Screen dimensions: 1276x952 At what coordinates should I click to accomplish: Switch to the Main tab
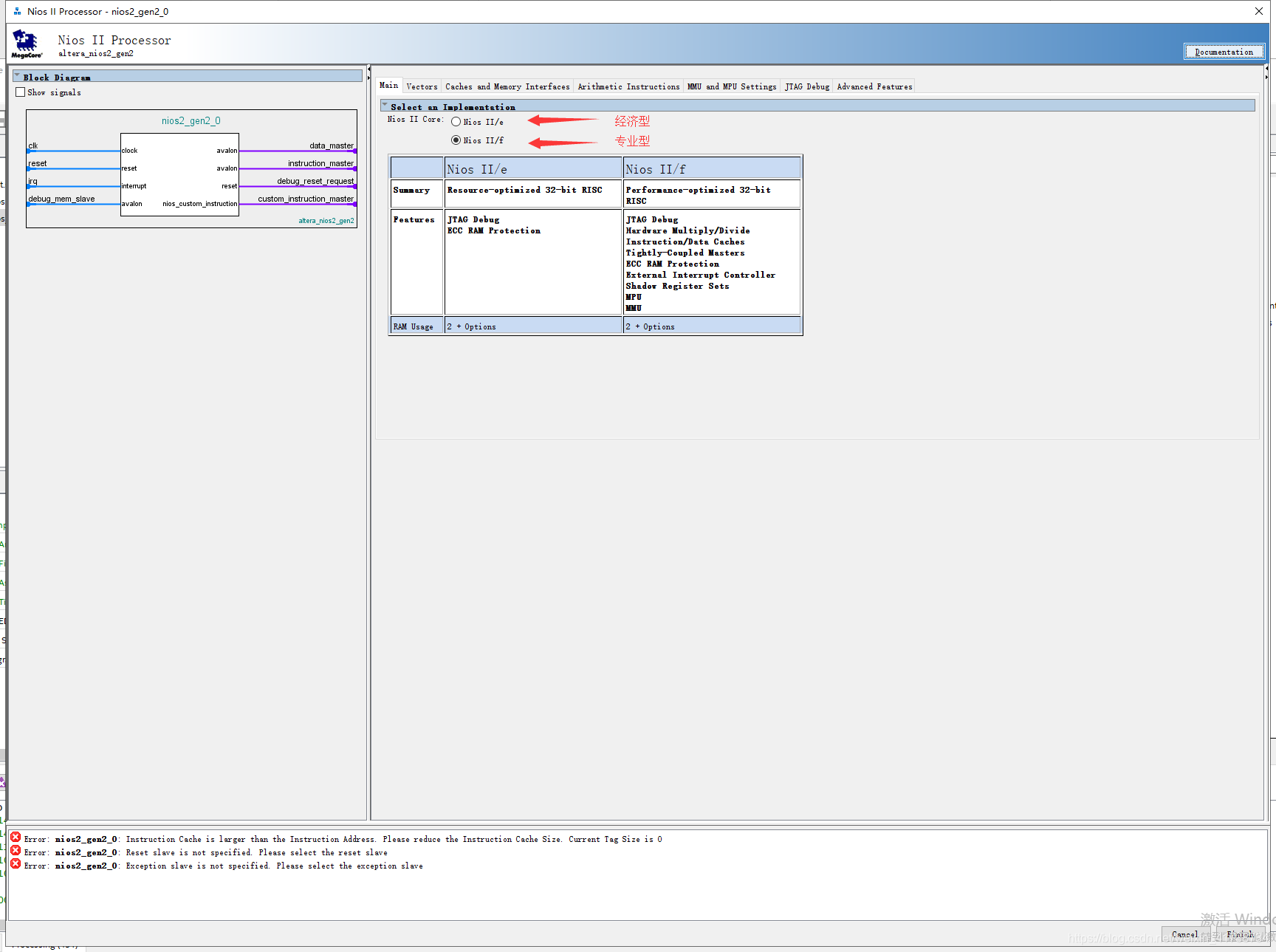388,86
